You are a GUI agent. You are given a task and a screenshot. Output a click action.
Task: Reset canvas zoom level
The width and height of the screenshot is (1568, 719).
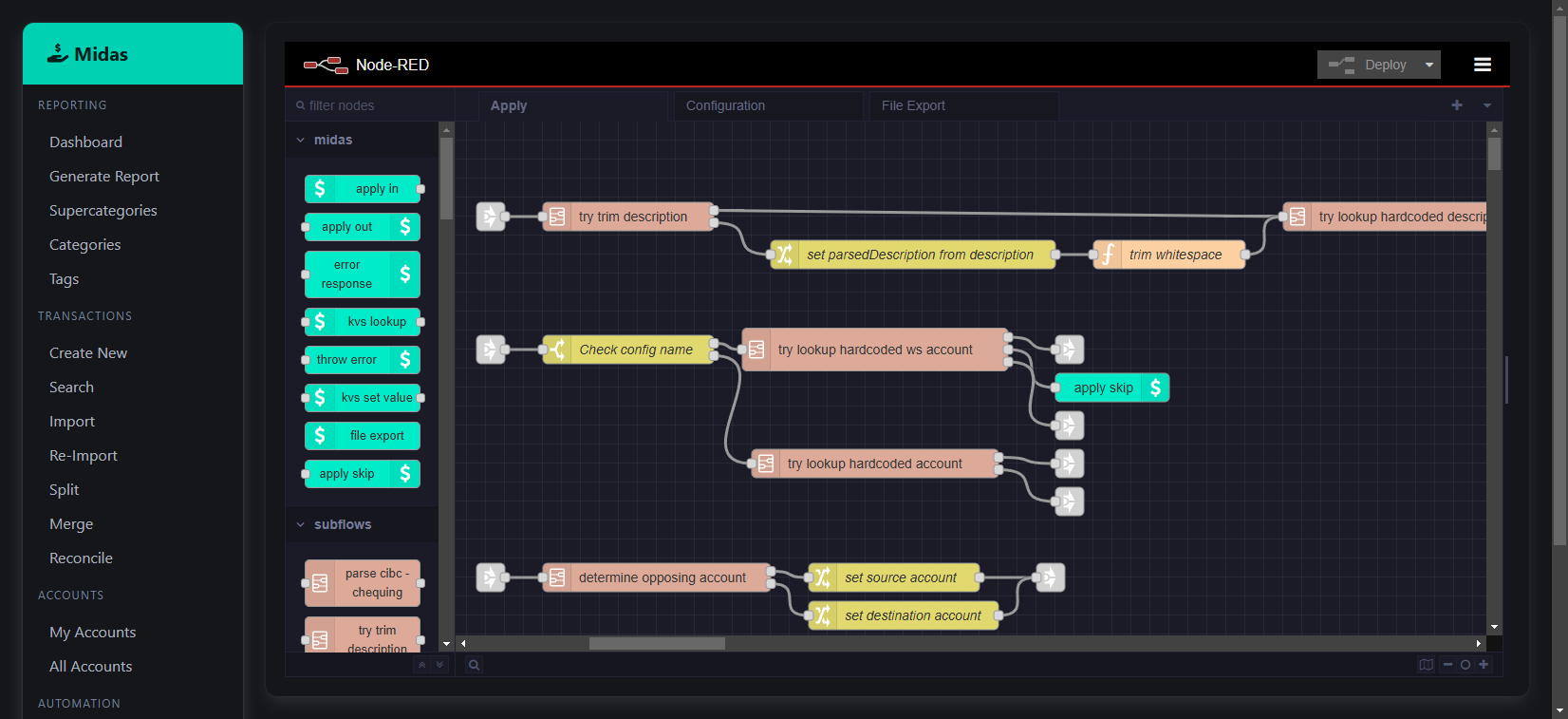(x=1465, y=665)
